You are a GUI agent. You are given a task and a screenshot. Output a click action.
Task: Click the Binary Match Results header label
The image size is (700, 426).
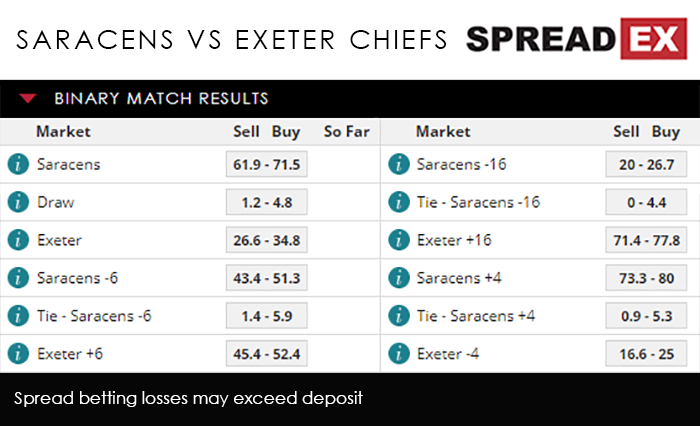pos(161,98)
